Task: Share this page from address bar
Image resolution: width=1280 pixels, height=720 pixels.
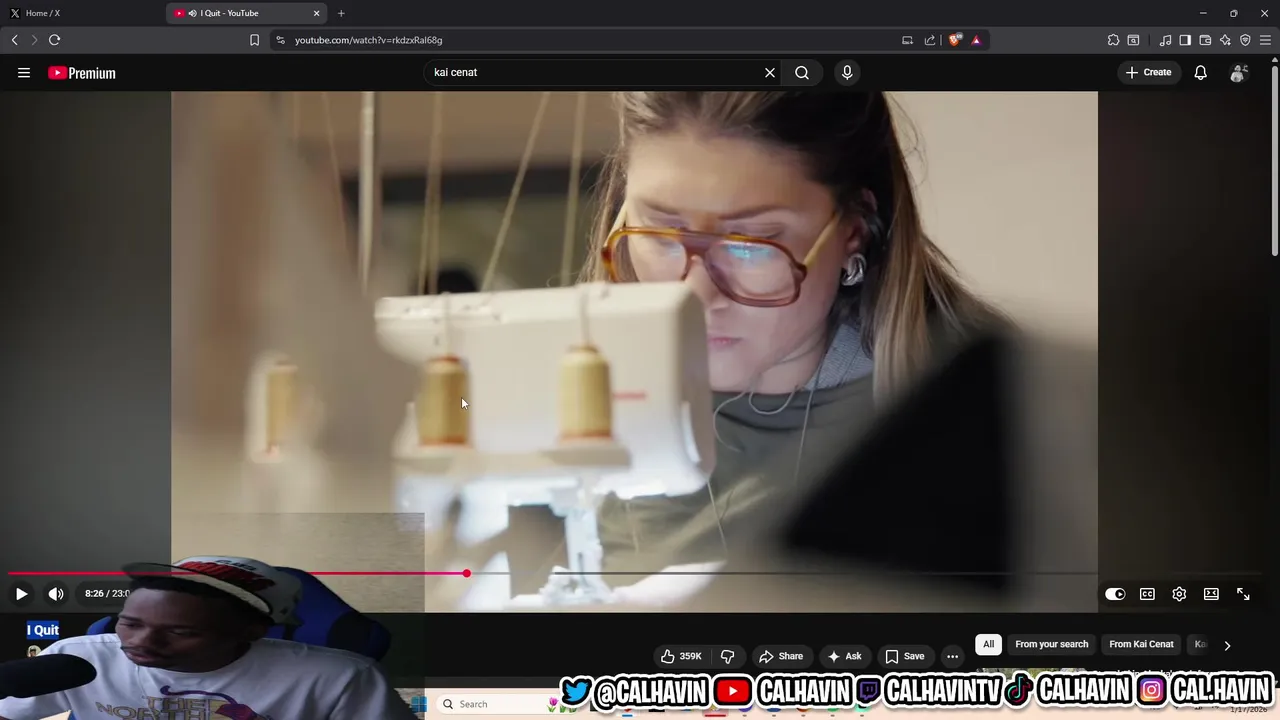Action: [930, 40]
